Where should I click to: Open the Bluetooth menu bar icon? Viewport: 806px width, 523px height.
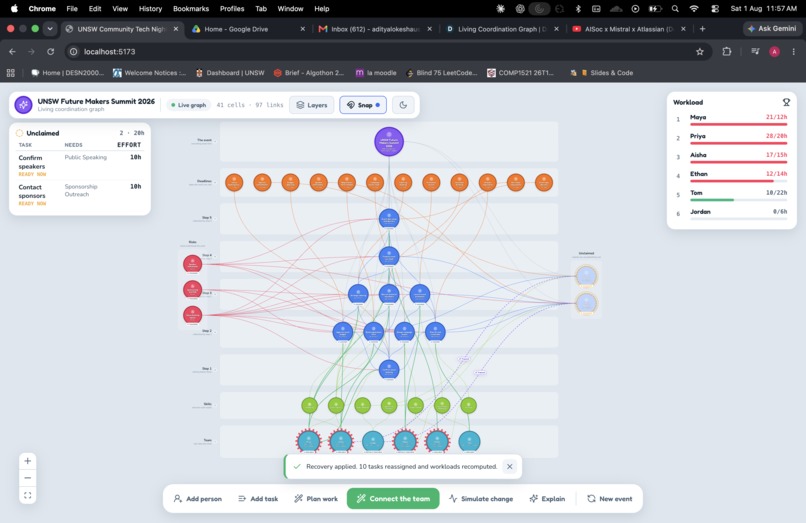(x=578, y=9)
